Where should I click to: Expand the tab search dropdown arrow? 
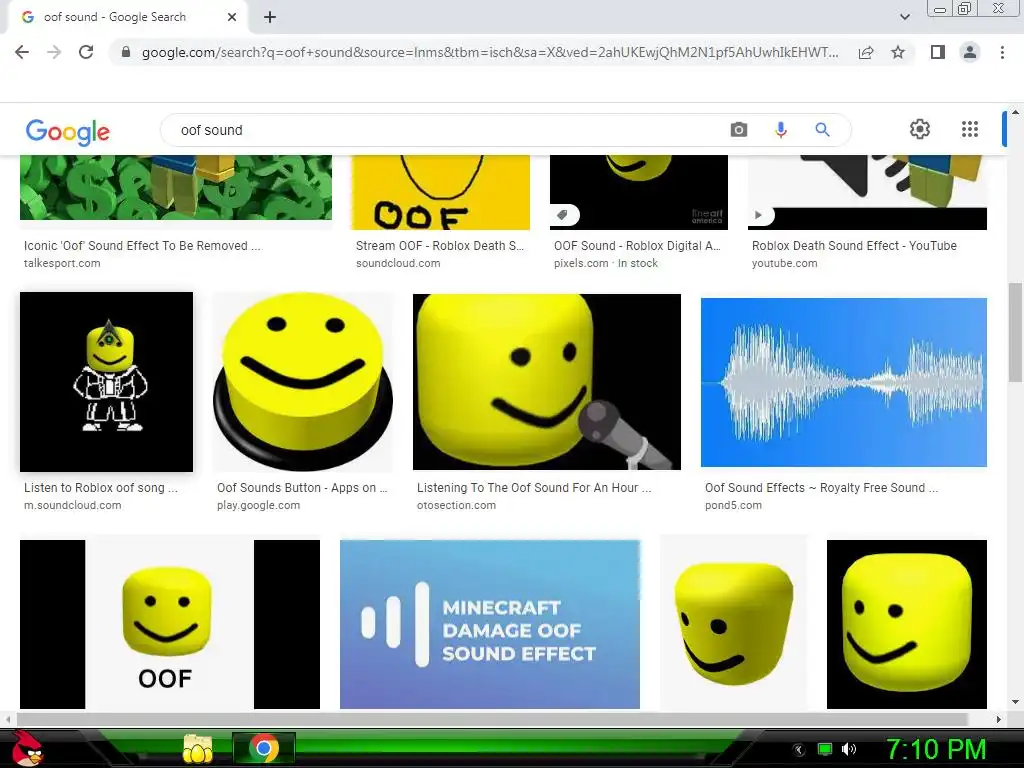coord(905,17)
